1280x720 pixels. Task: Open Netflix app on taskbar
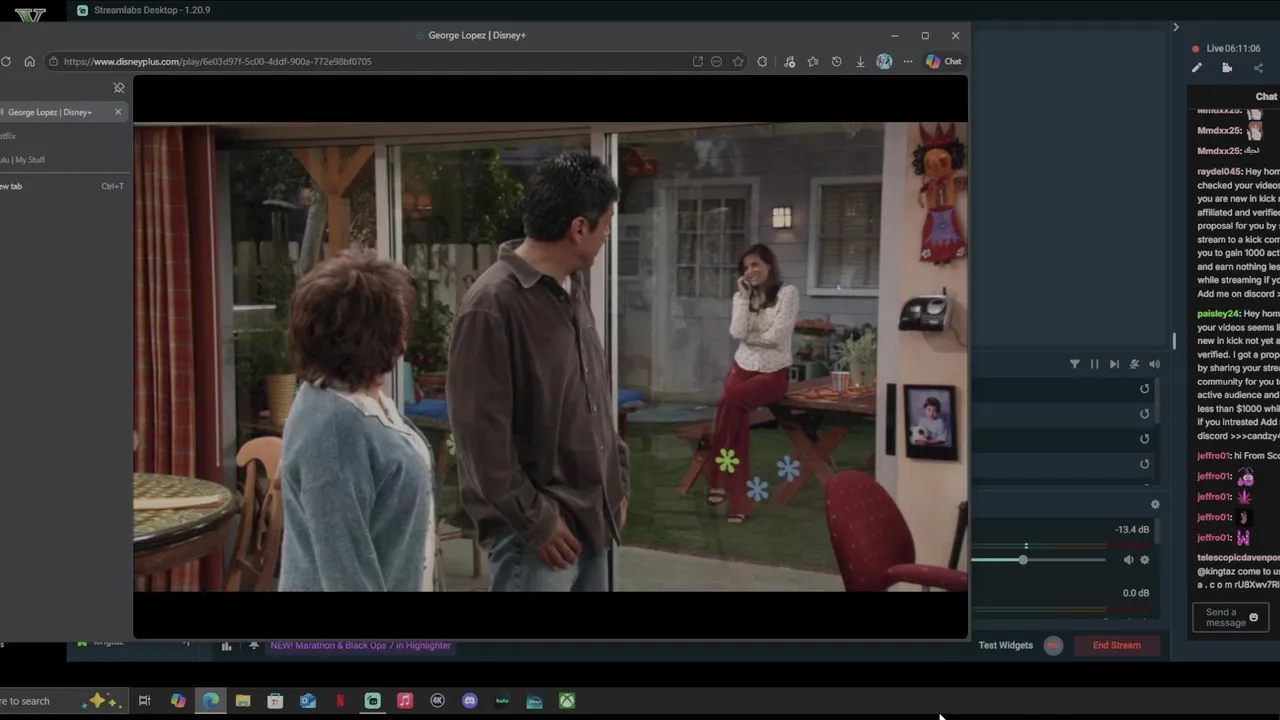340,701
